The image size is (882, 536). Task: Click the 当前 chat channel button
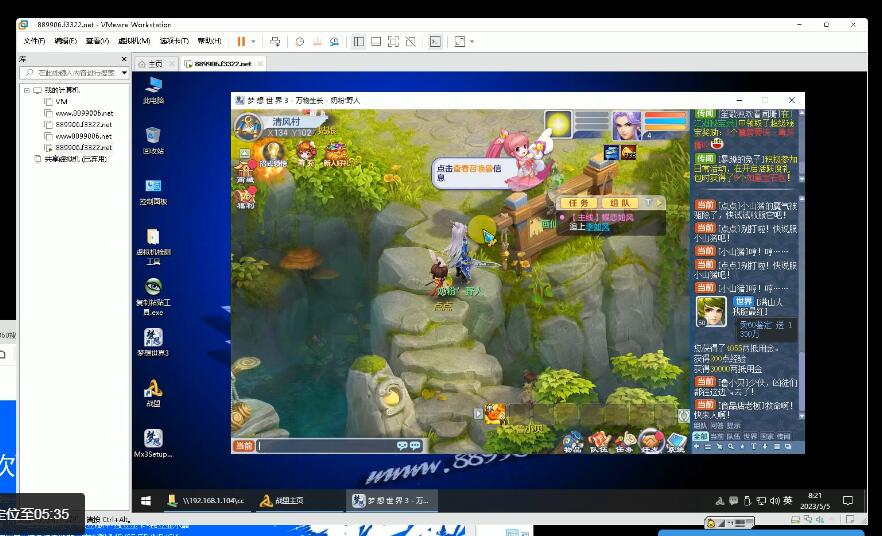coord(244,446)
